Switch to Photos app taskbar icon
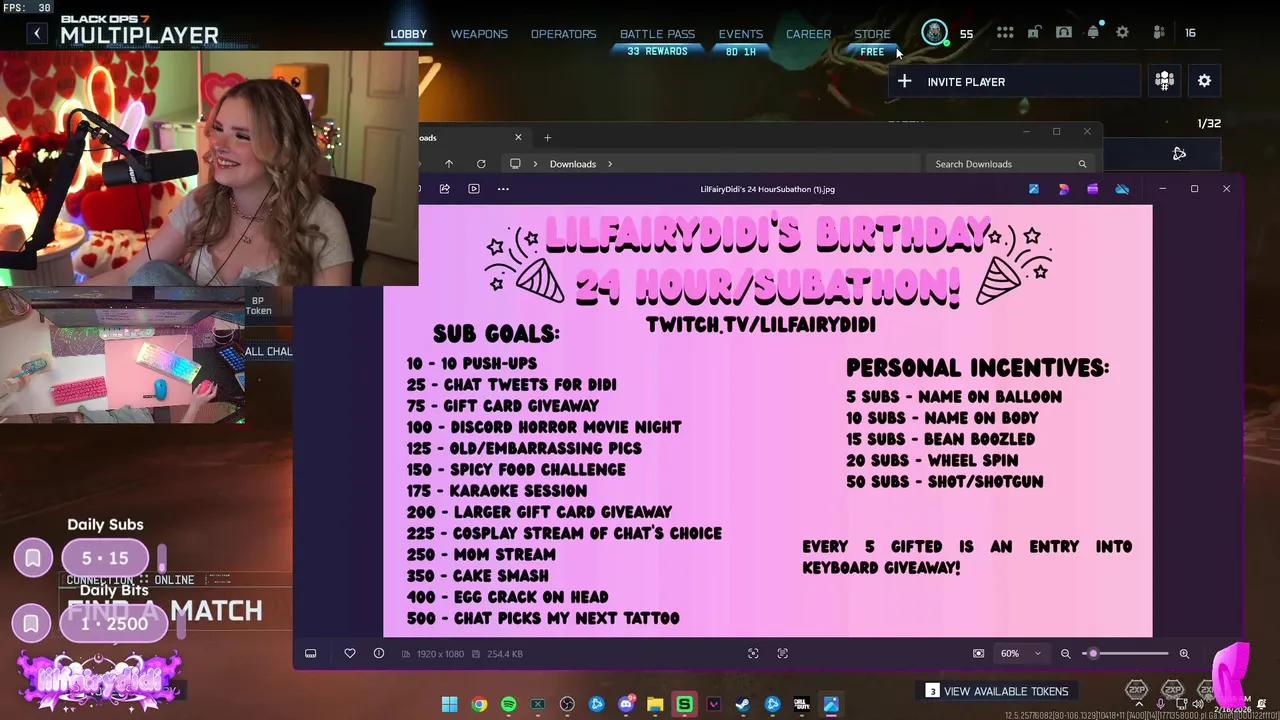Viewport: 1280px width, 720px height. [831, 704]
